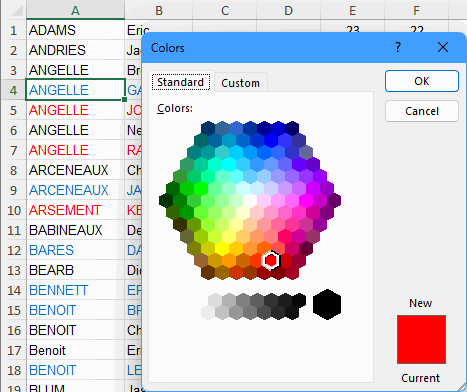467x392 pixels.
Task: Click the help question mark icon
Action: pyautogui.click(x=398, y=47)
